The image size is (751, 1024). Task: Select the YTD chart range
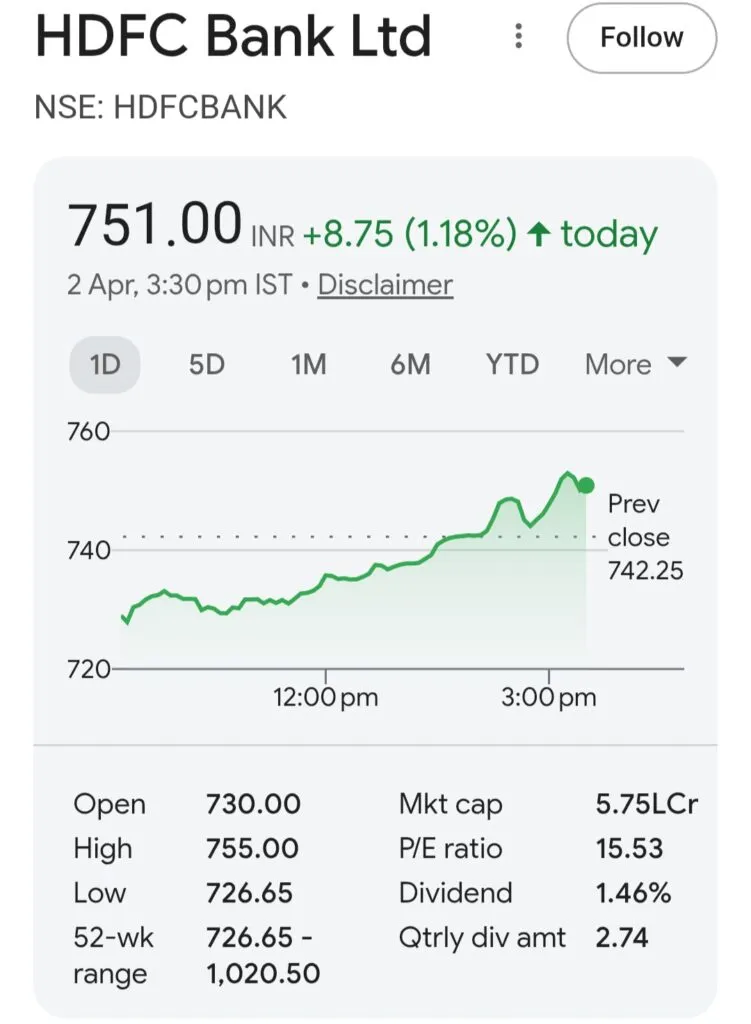pos(512,365)
